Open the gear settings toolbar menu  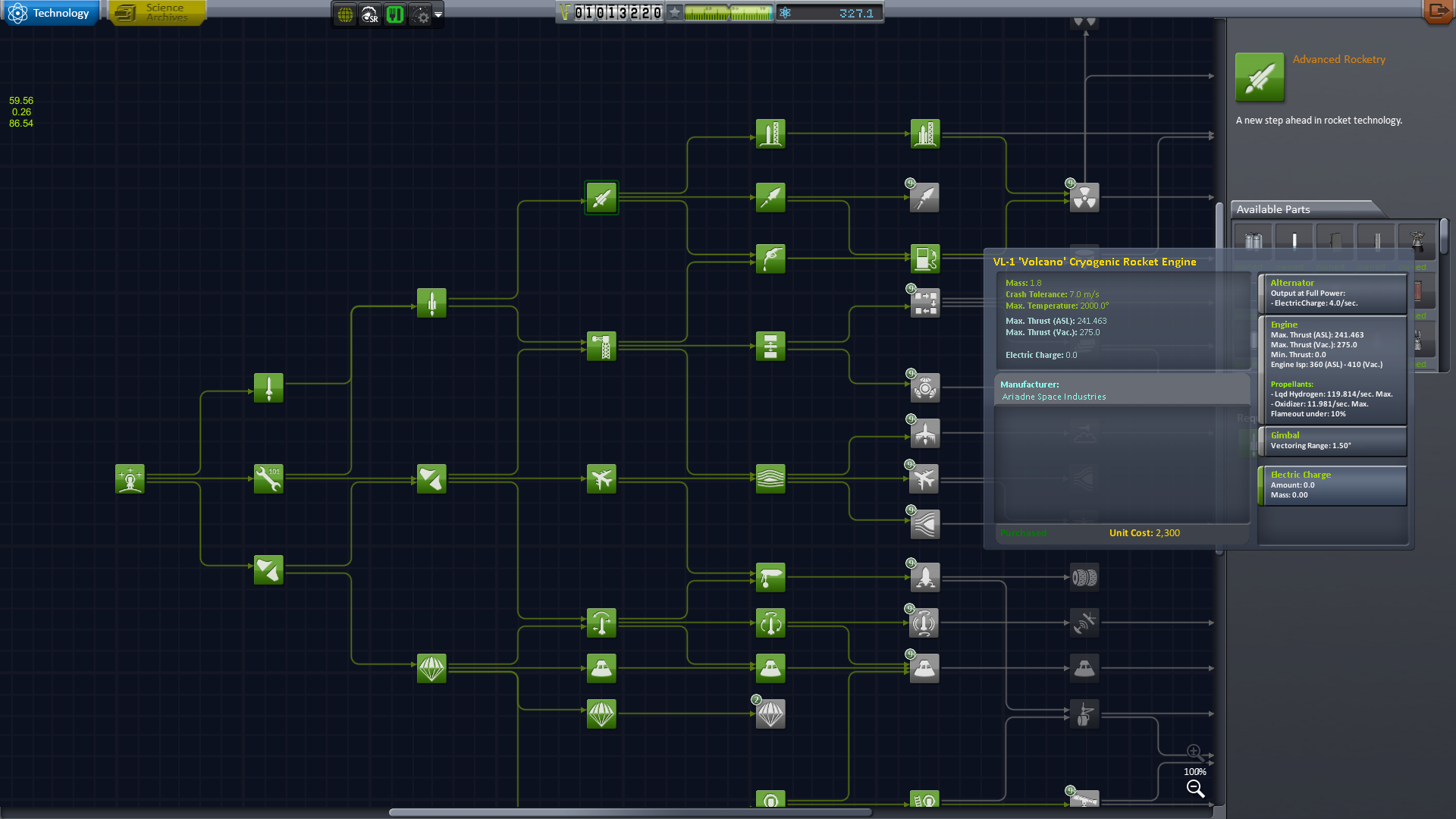pyautogui.click(x=420, y=14)
